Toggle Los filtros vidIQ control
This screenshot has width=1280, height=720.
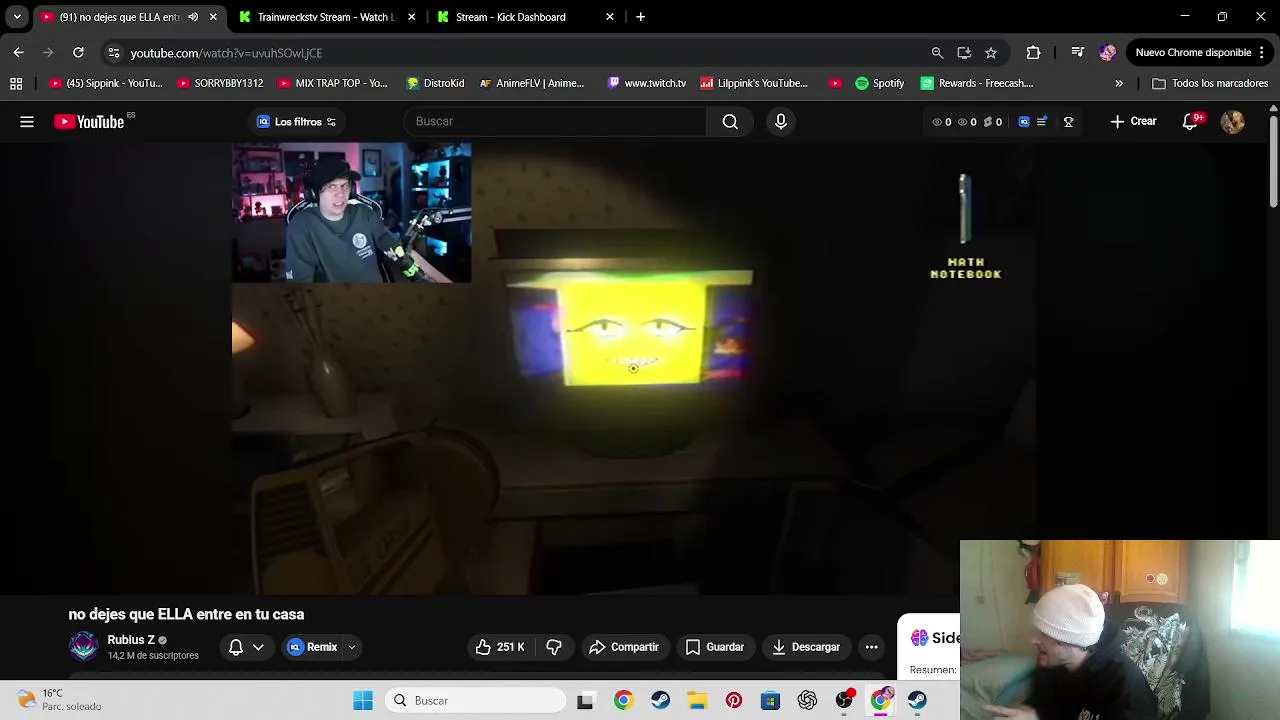296,122
